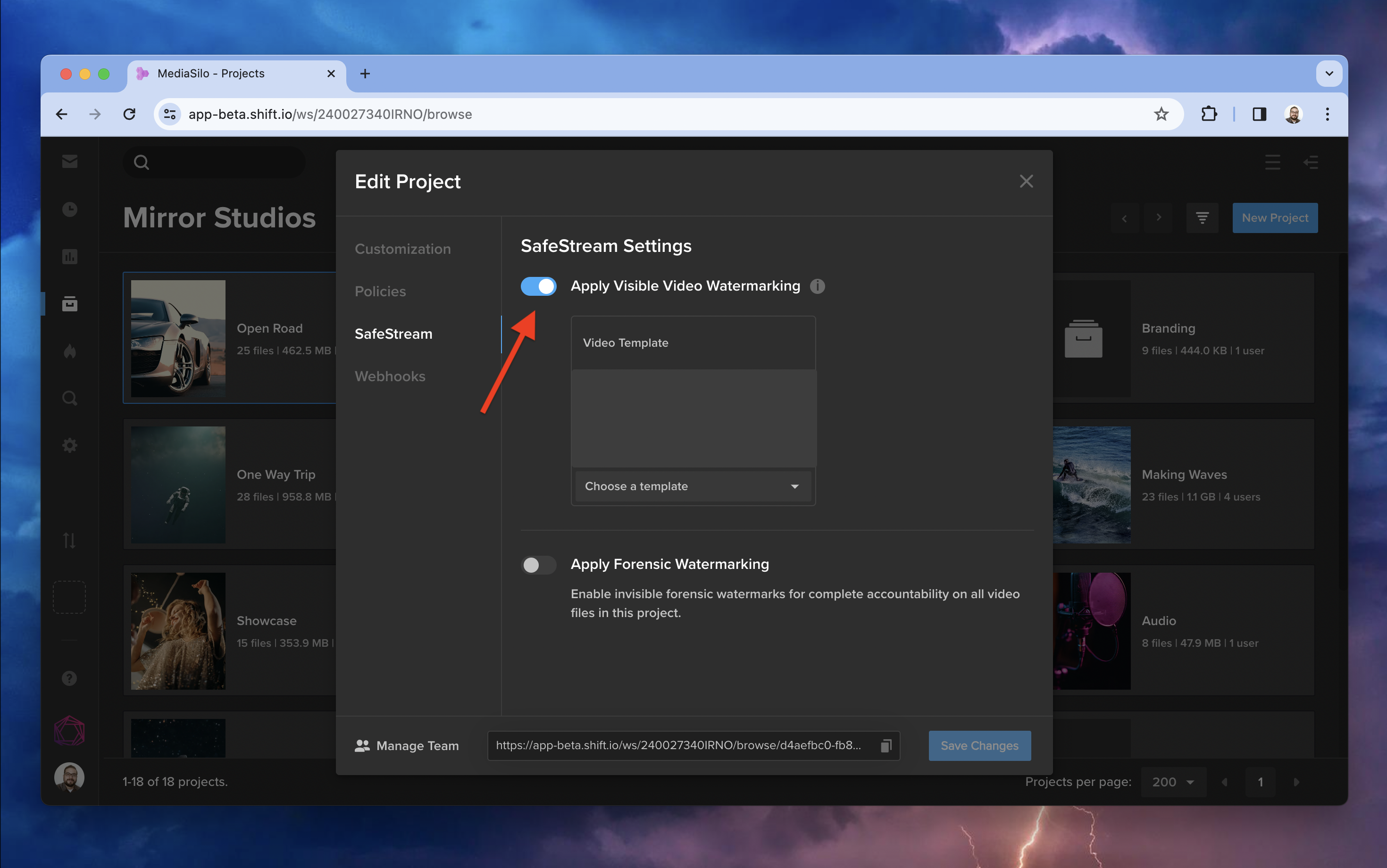This screenshot has width=1387, height=868.
Task: Open the Open Road project thumbnail
Action: 178,338
